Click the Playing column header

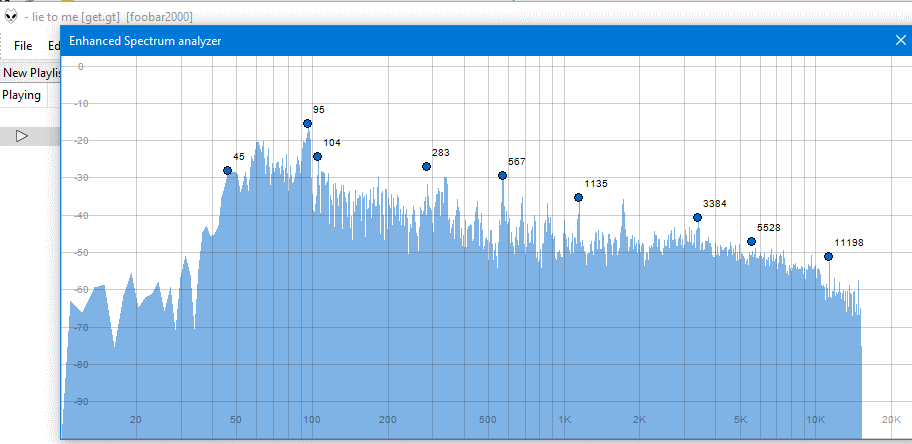click(22, 95)
